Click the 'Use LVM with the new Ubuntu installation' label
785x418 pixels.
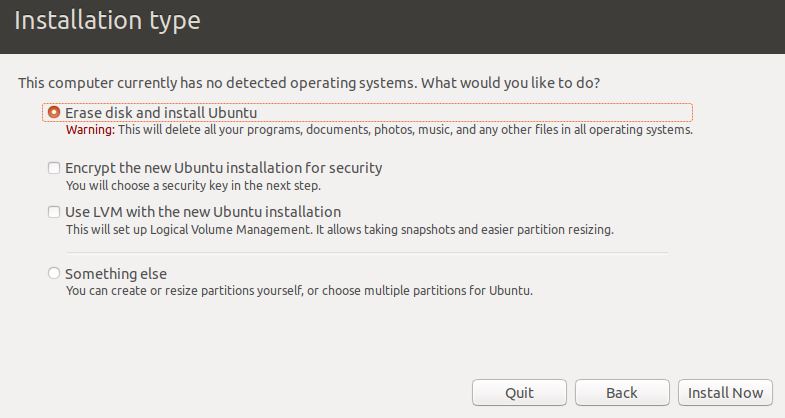203,212
